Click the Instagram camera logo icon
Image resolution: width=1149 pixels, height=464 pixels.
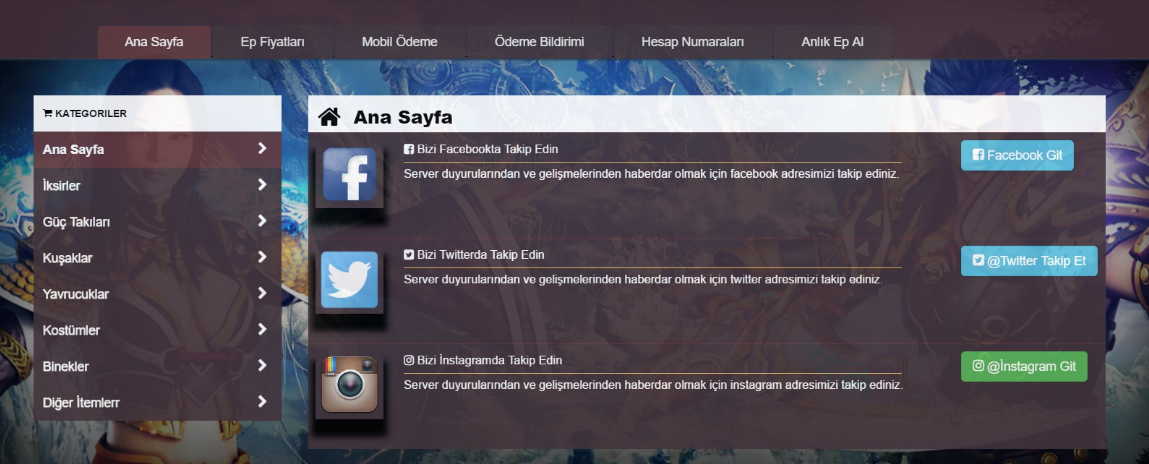tap(350, 384)
